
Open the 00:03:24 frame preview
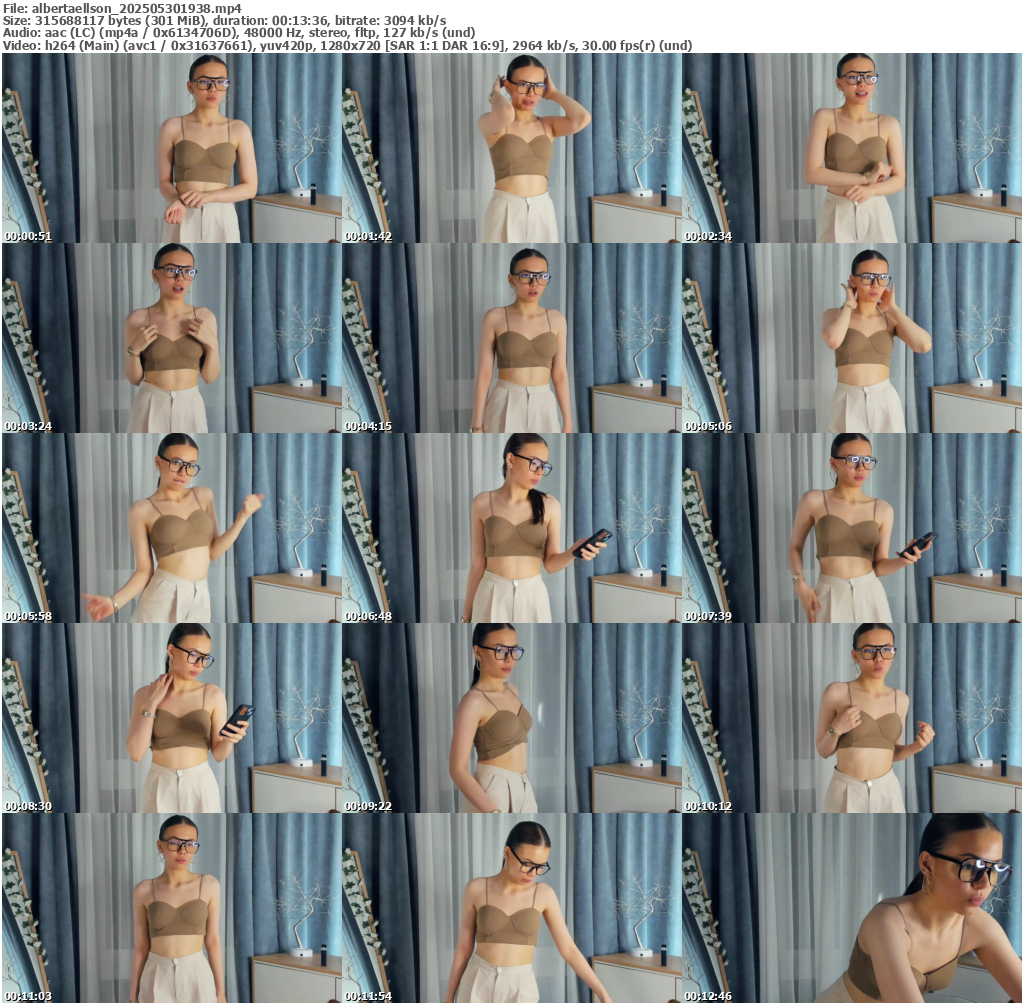click(171, 338)
